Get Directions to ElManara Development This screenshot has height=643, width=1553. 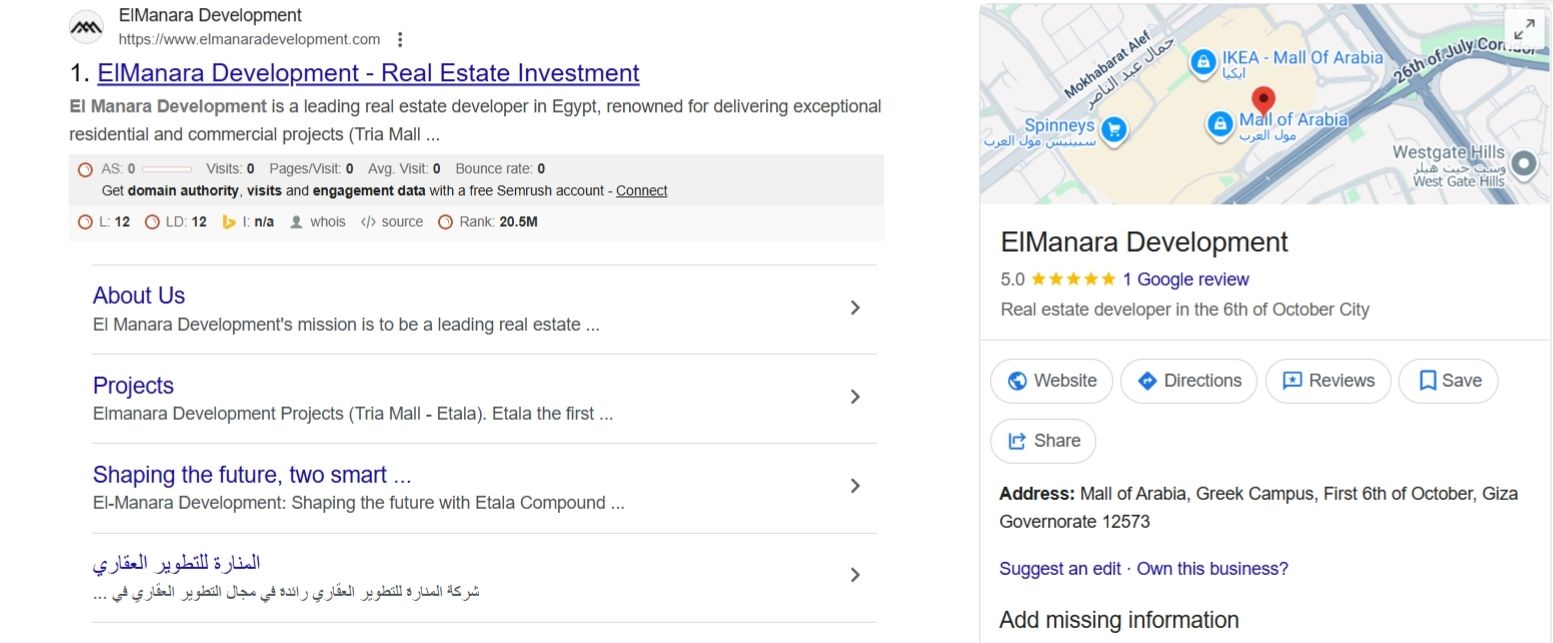[x=1188, y=381]
